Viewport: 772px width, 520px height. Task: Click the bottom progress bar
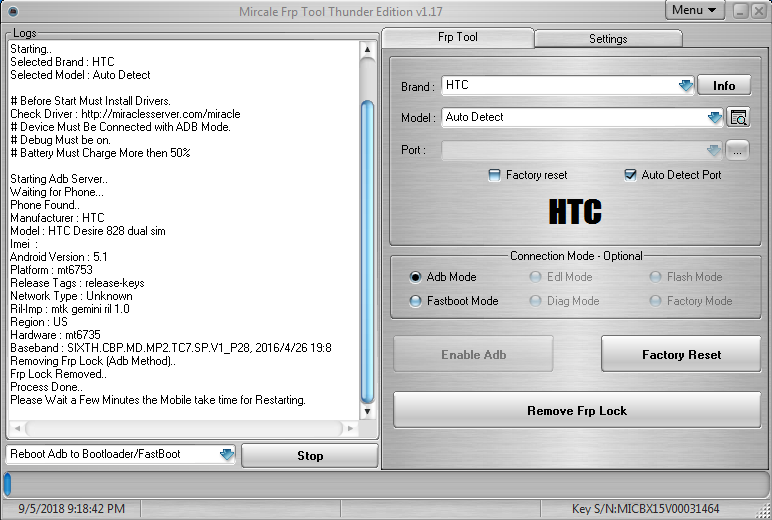(x=386, y=484)
